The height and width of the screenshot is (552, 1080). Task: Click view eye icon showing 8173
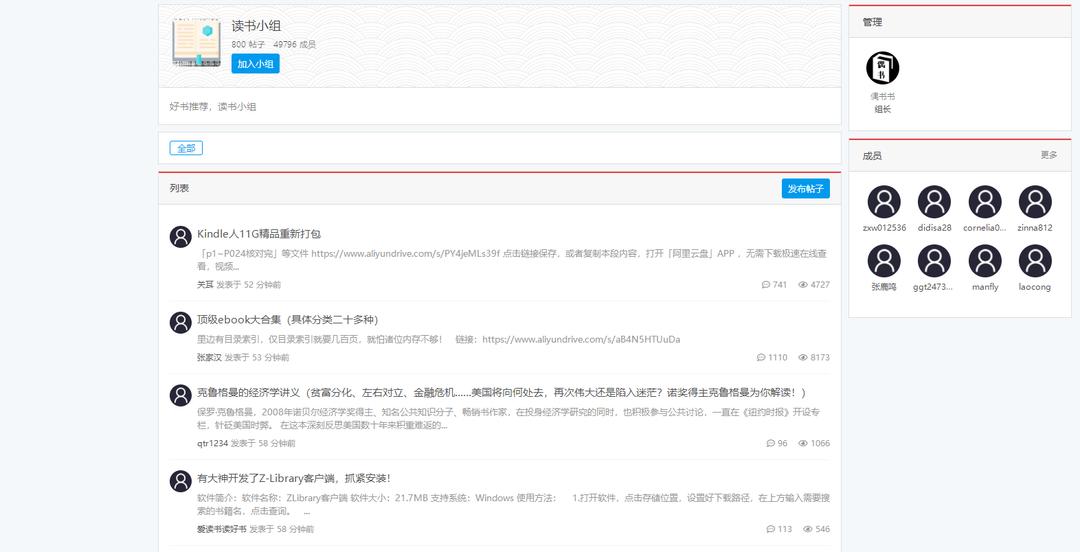click(802, 358)
